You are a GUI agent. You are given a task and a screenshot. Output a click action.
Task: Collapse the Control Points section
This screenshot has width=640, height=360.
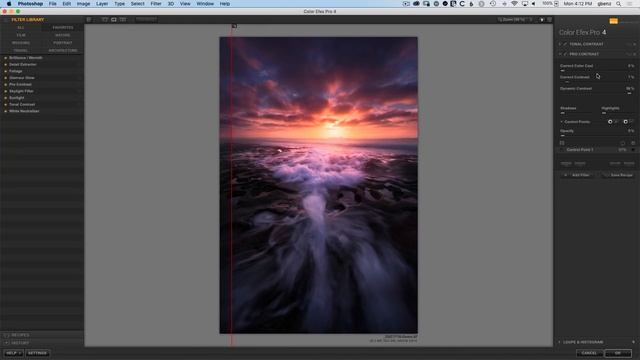click(562, 122)
